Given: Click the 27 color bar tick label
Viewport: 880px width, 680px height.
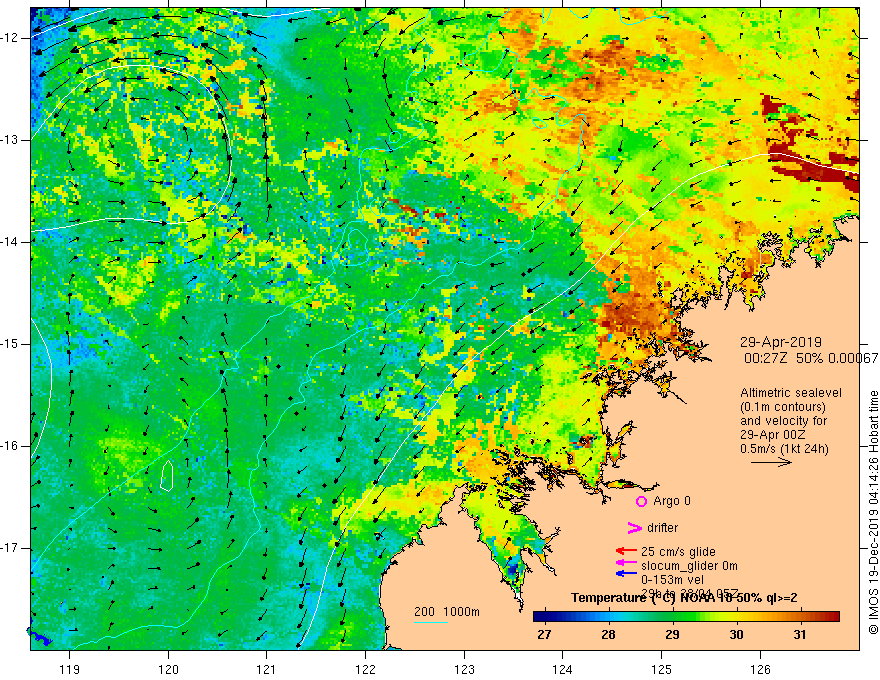Looking at the screenshot, I should (544, 635).
